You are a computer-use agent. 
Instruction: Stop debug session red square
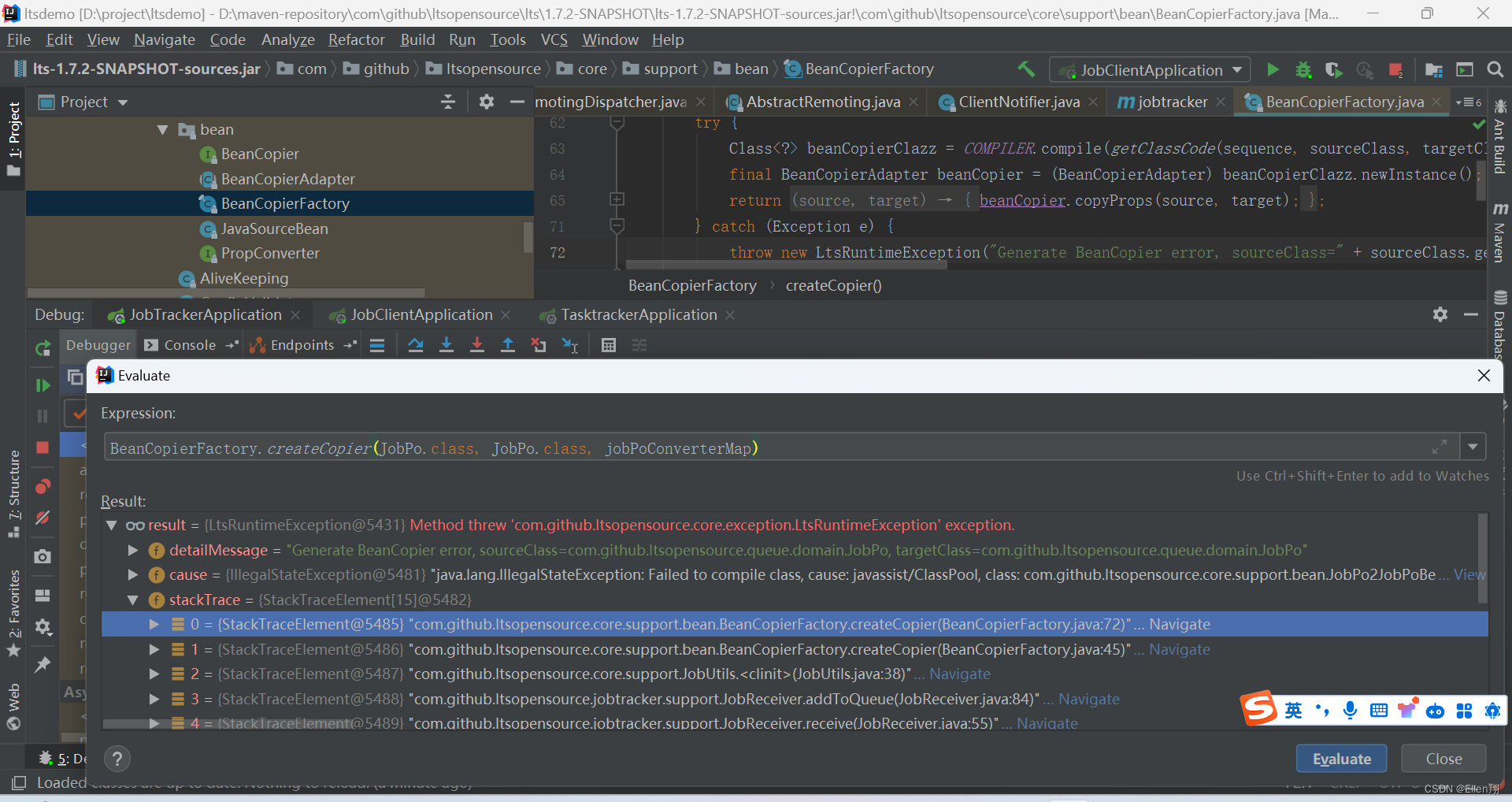tap(43, 447)
